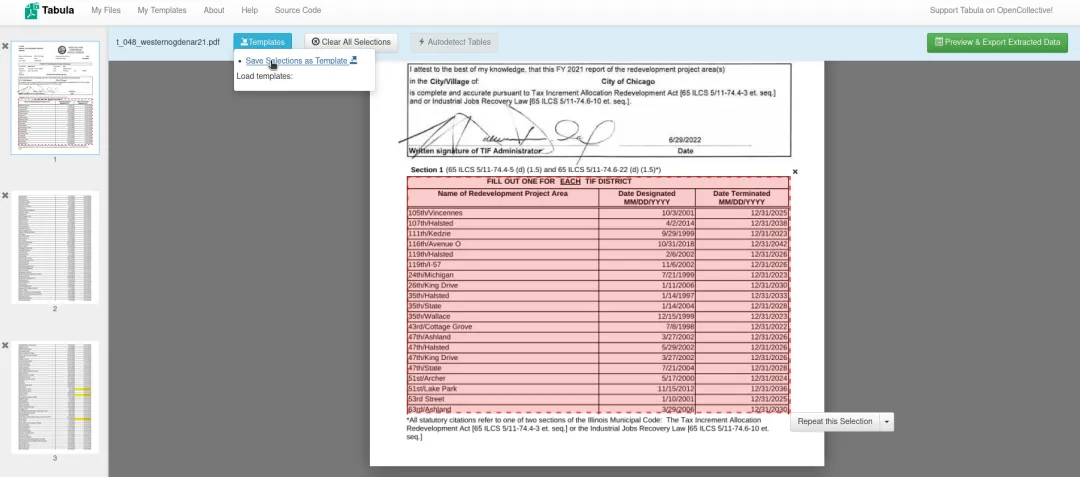1080x477 pixels.
Task: Click the export button's table icon
Action: 939,42
